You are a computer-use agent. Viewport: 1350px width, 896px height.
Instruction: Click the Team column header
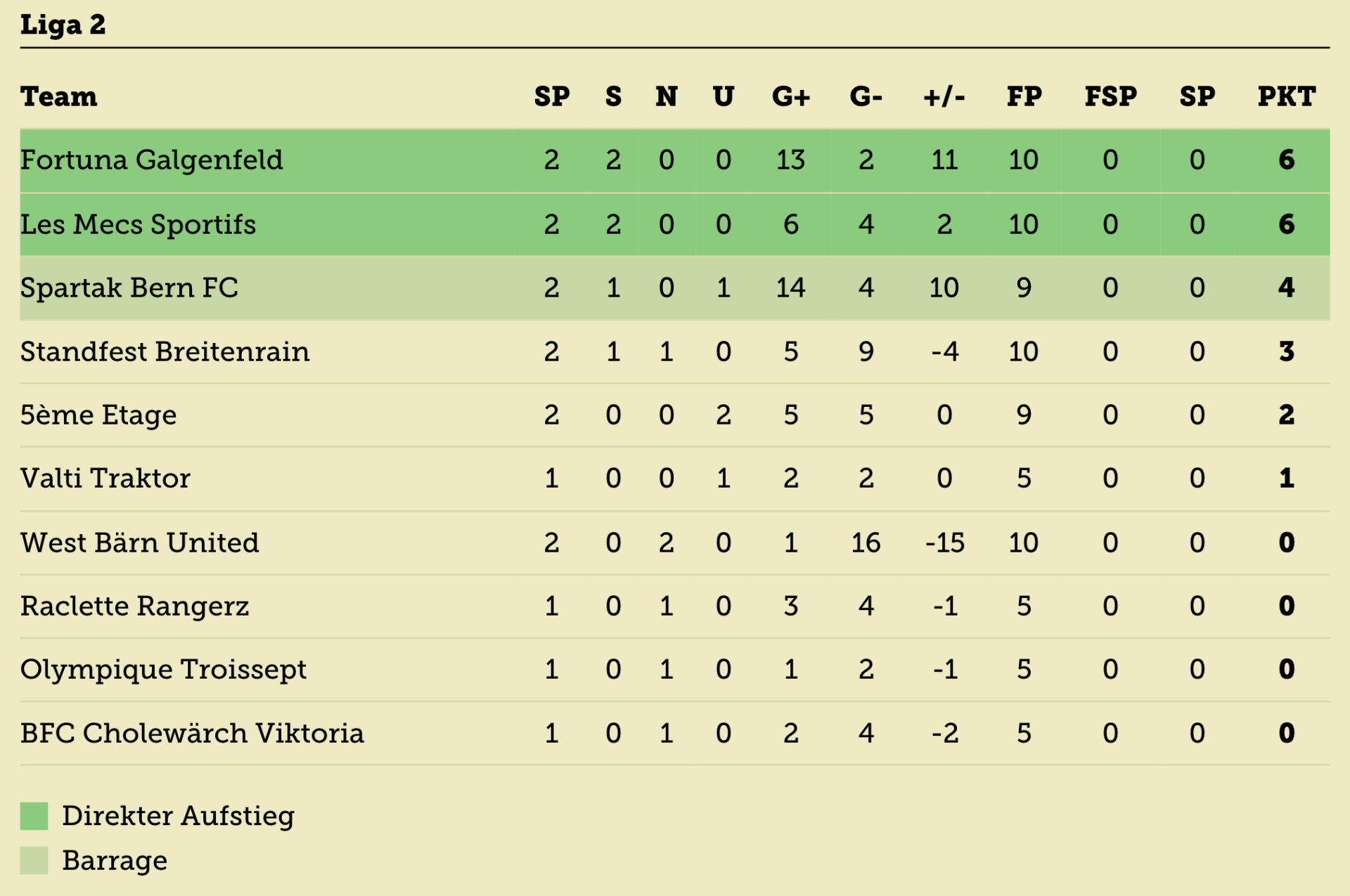click(x=59, y=96)
